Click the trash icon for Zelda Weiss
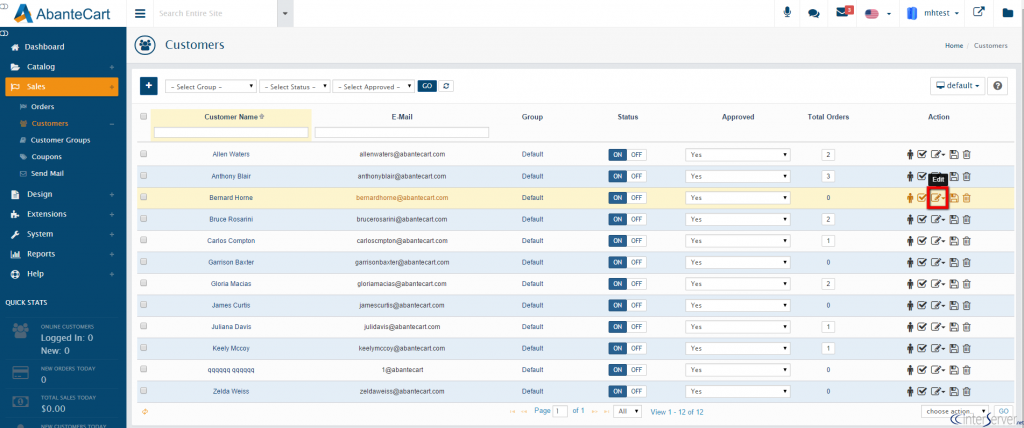The width and height of the screenshot is (1024, 428). pyautogui.click(x=967, y=391)
